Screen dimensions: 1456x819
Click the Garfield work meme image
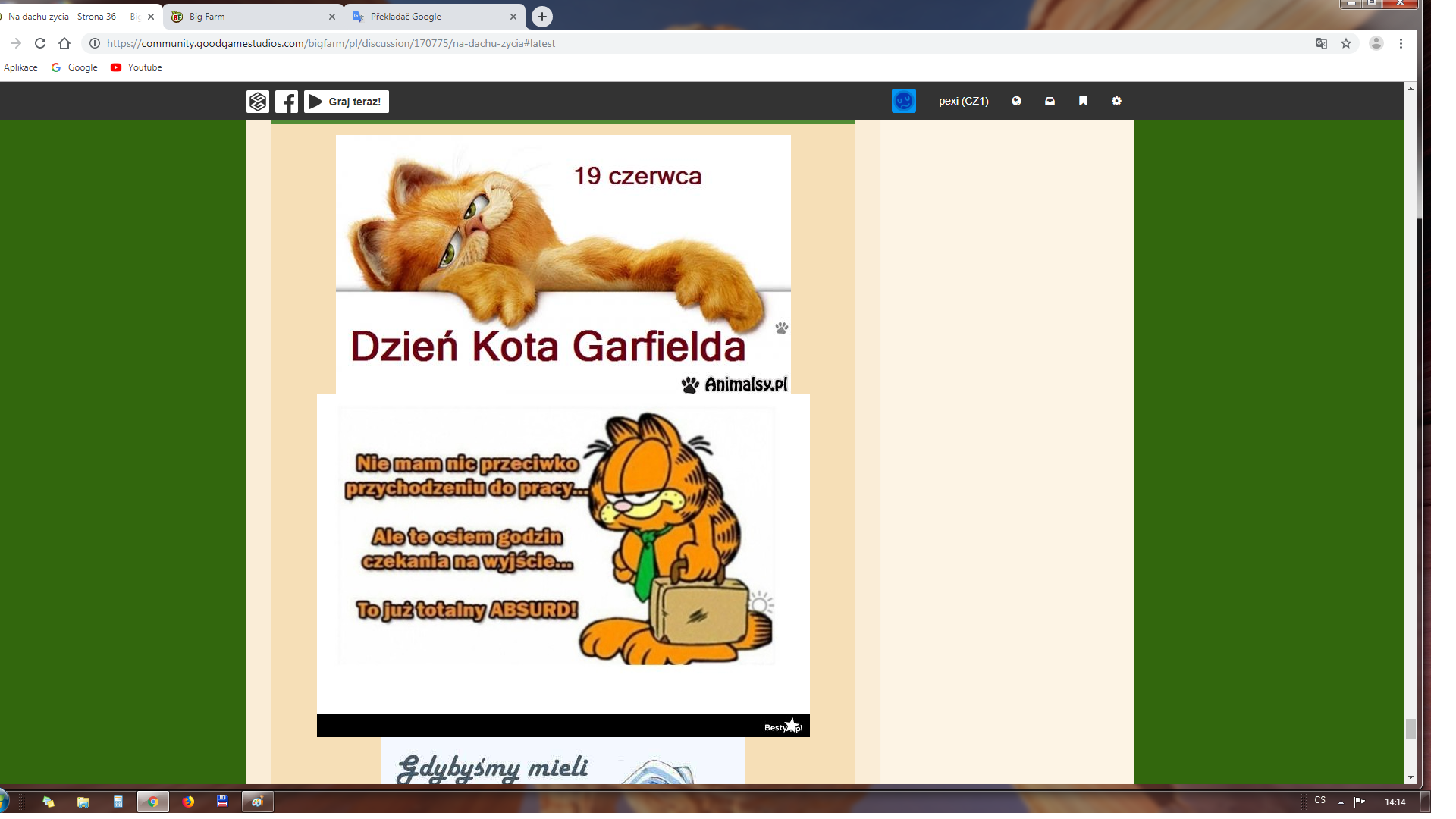pyautogui.click(x=563, y=566)
